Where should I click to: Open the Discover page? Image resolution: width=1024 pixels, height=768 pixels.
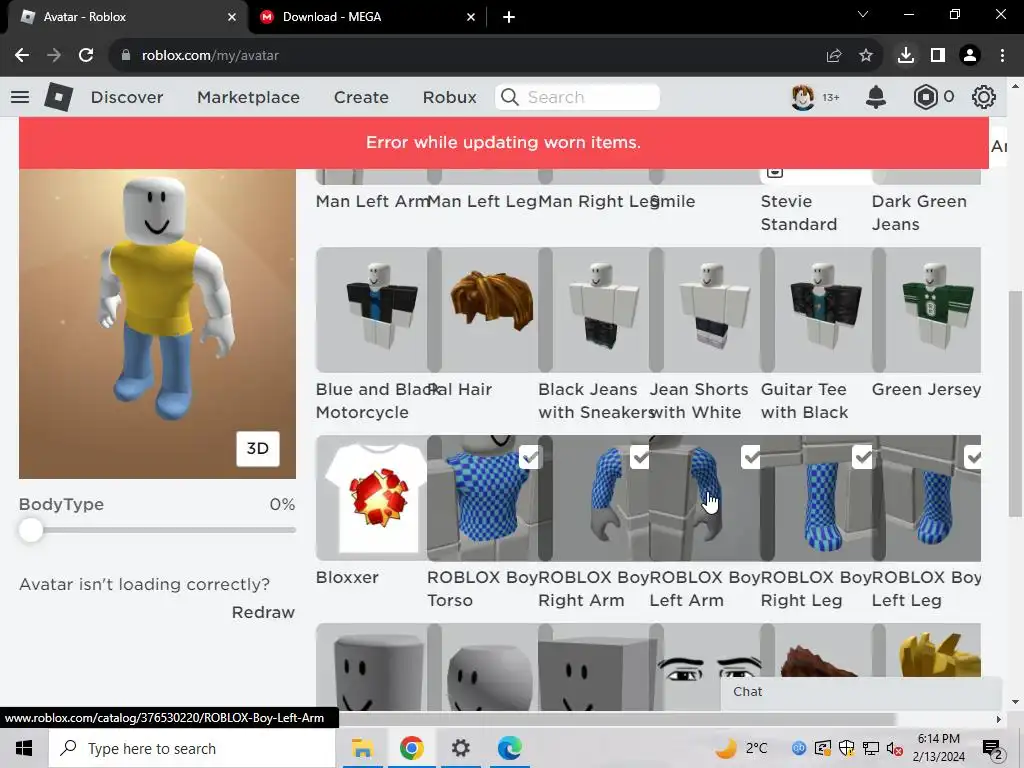pyautogui.click(x=127, y=97)
